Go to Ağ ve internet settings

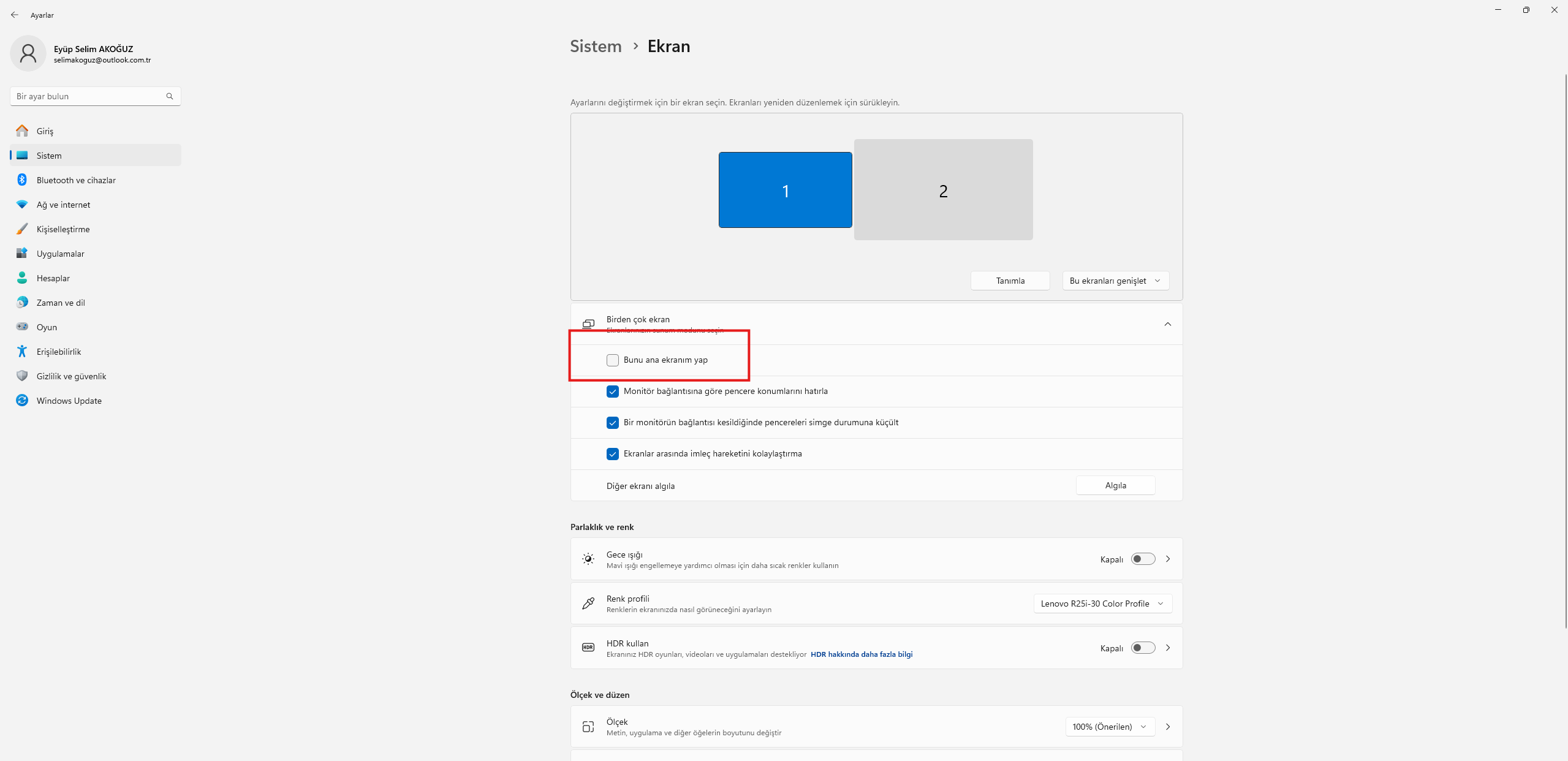click(x=96, y=205)
